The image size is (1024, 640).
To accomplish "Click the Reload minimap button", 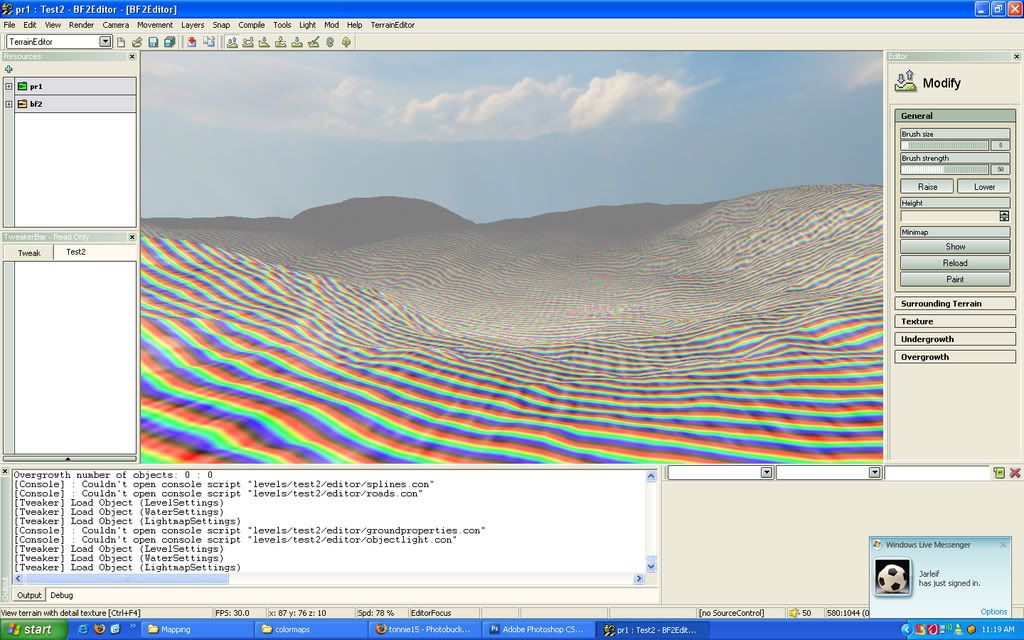I will [x=954, y=263].
